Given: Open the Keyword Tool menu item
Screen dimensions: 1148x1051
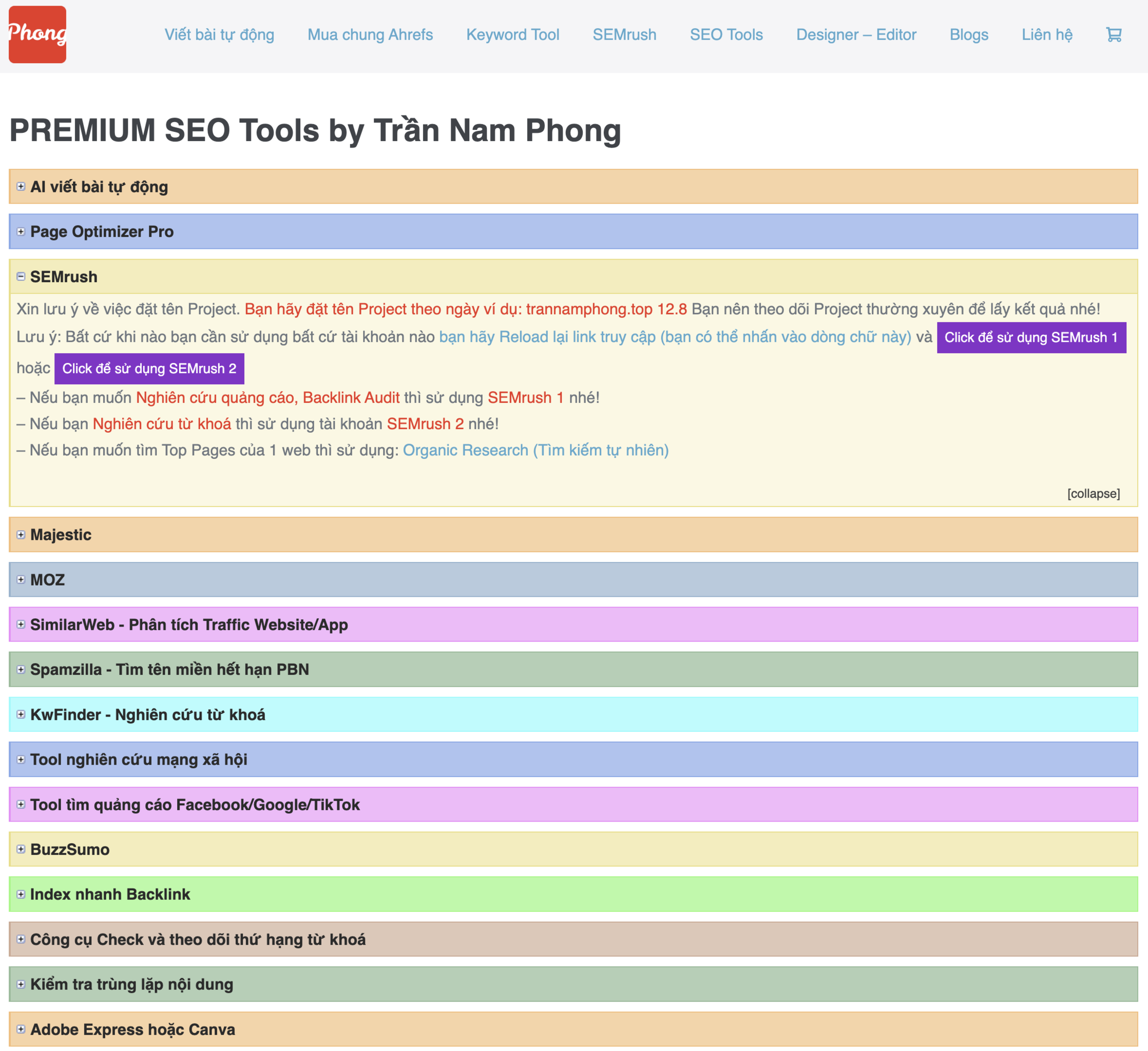Looking at the screenshot, I should click(x=512, y=35).
